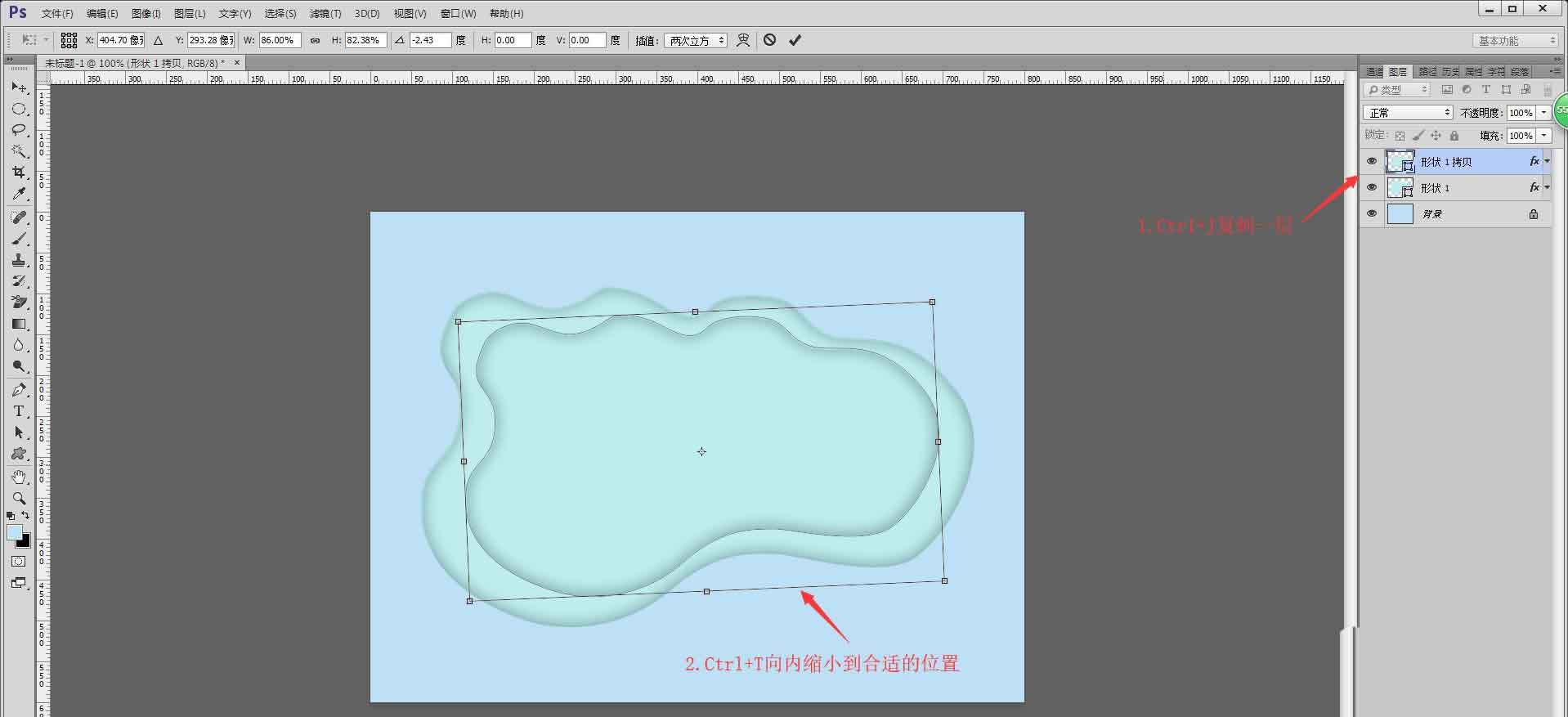Open the blend mode 正常 dropdown

1408,113
